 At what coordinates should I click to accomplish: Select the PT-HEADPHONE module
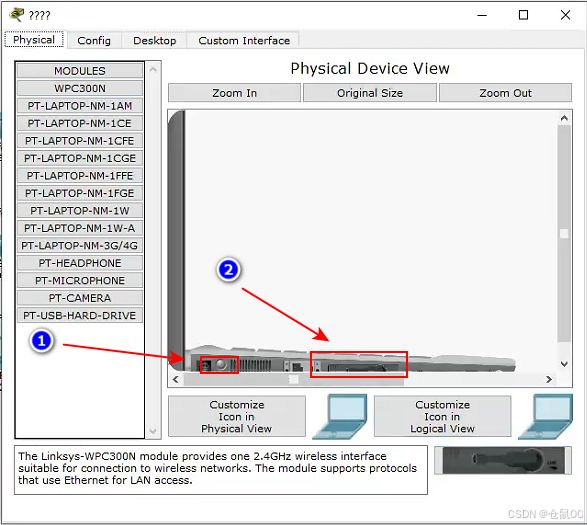(80, 263)
